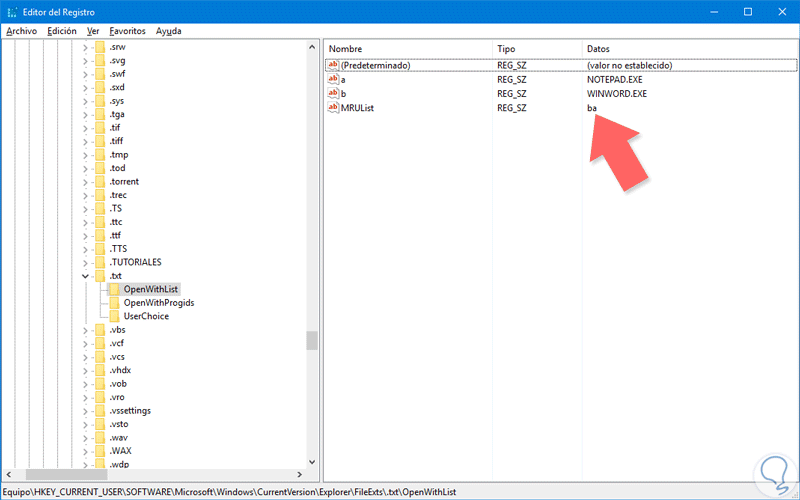Screen dimensions: 800x500
Task: Click tree scroll up arrow
Action: [312, 47]
